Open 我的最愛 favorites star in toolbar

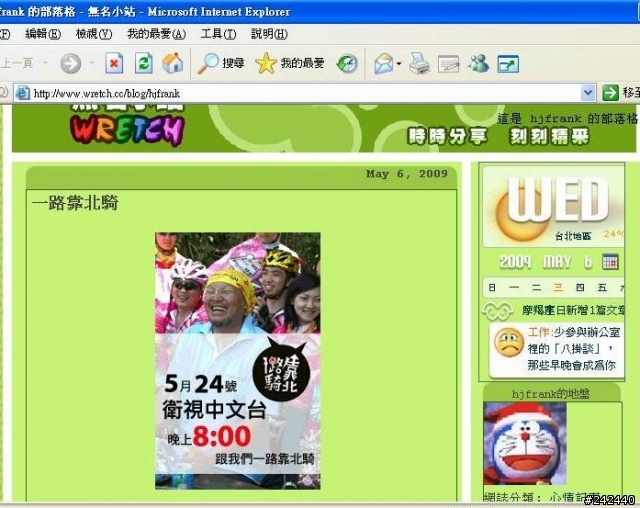click(290, 63)
